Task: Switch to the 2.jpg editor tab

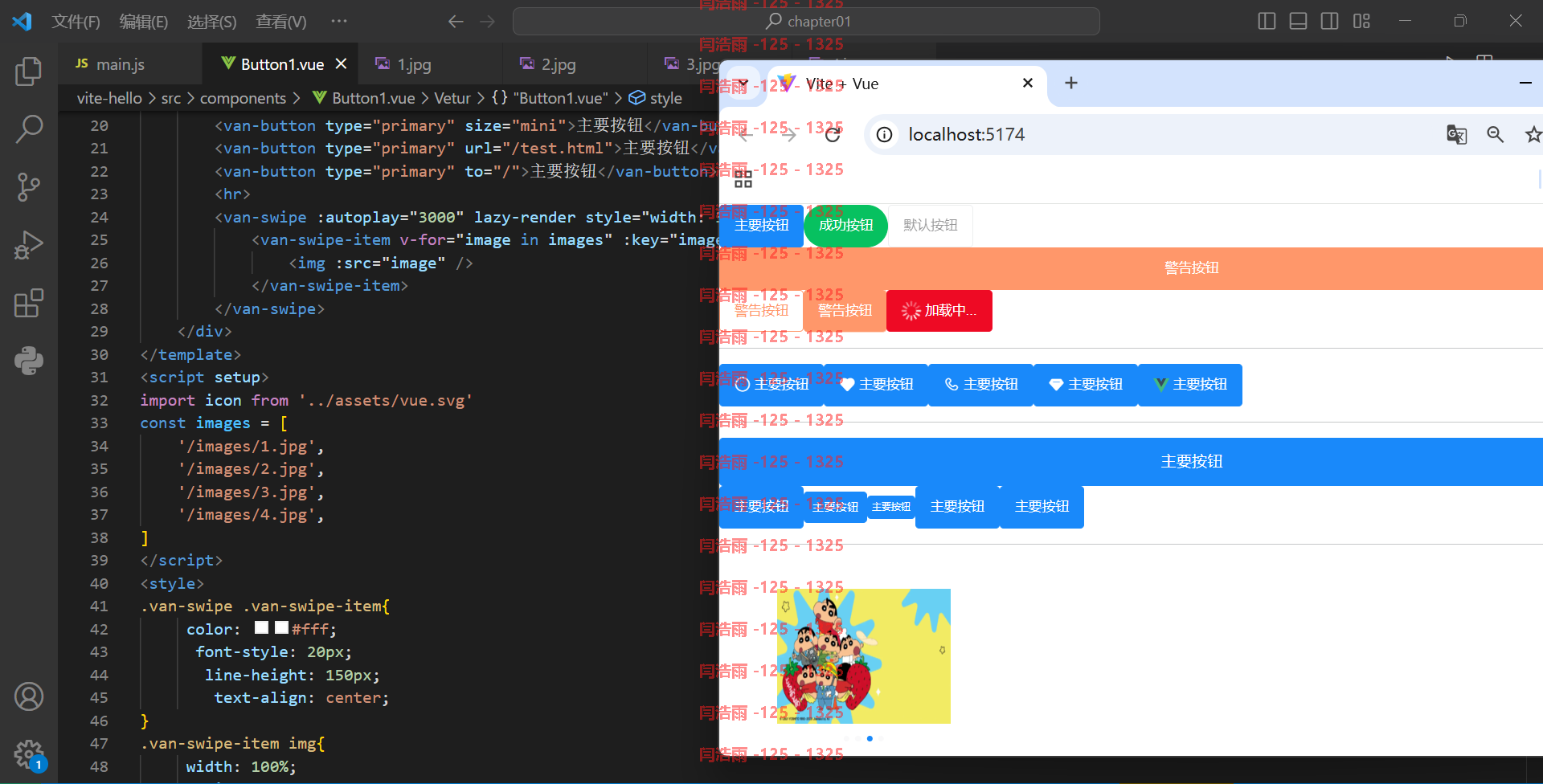Action: (x=575, y=64)
